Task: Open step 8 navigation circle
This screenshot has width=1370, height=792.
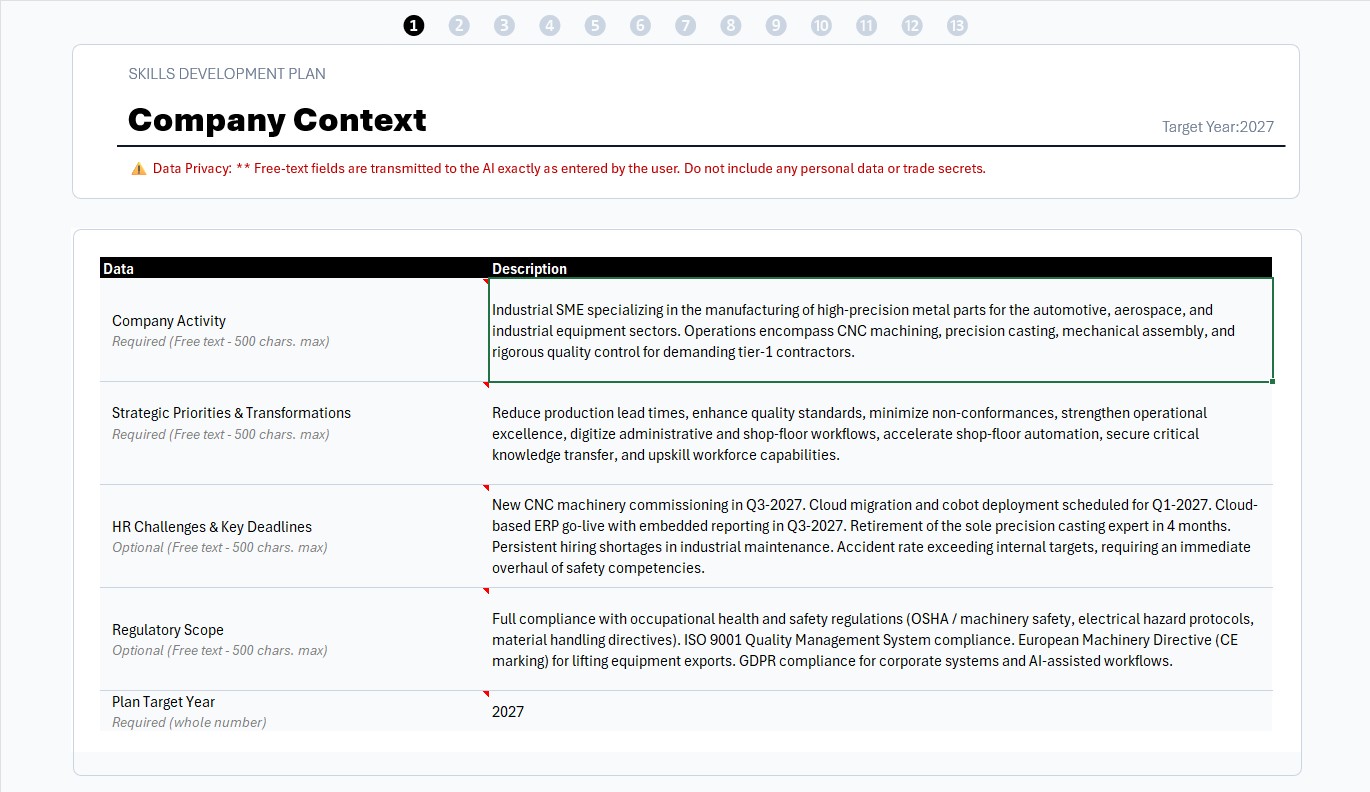Action: (731, 26)
